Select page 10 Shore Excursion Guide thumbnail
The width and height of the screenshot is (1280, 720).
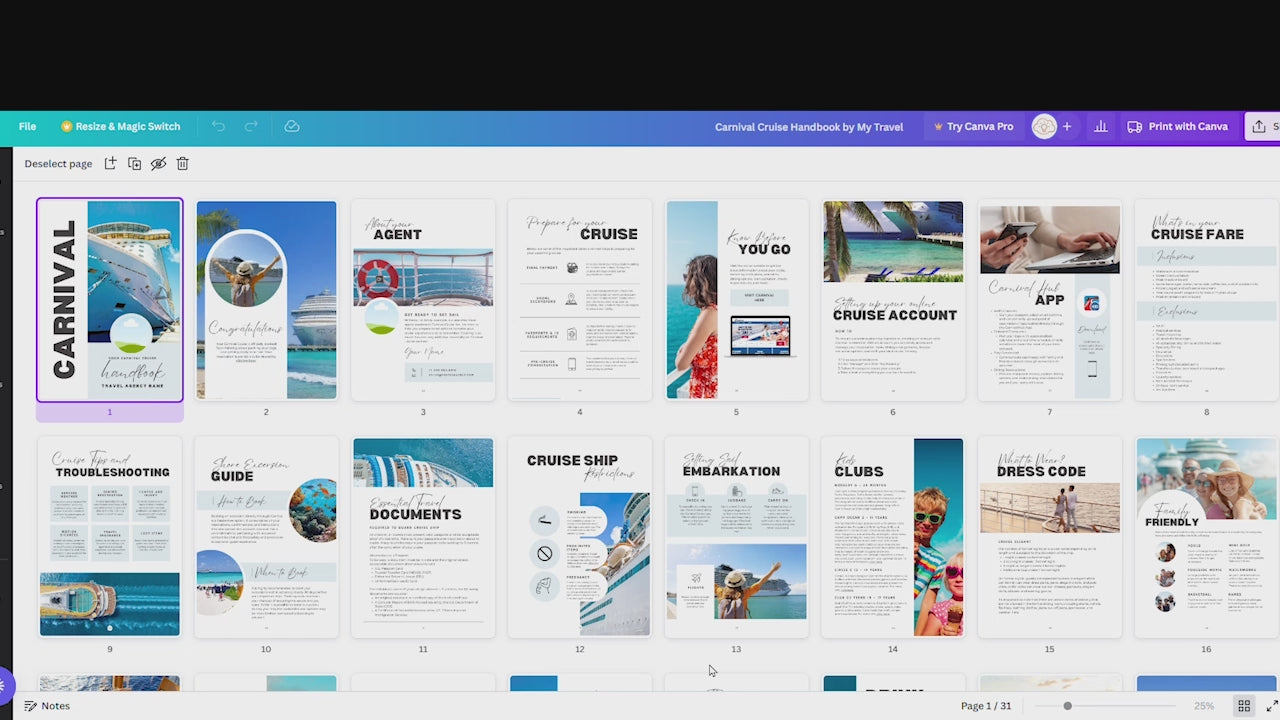[266, 537]
